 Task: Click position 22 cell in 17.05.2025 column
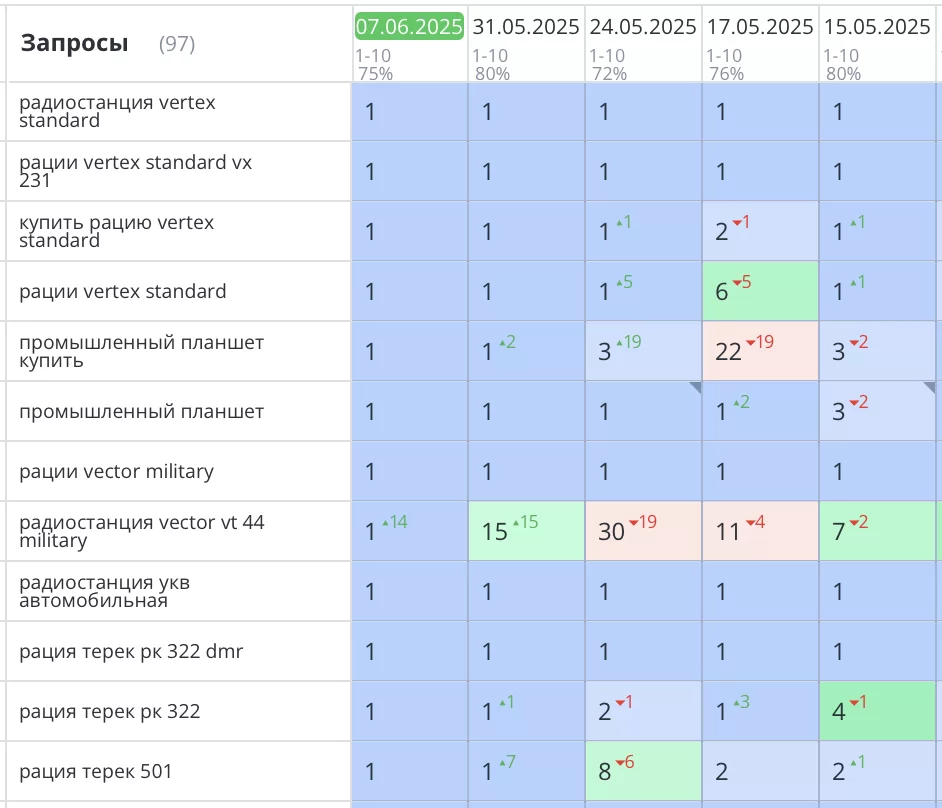tap(760, 351)
